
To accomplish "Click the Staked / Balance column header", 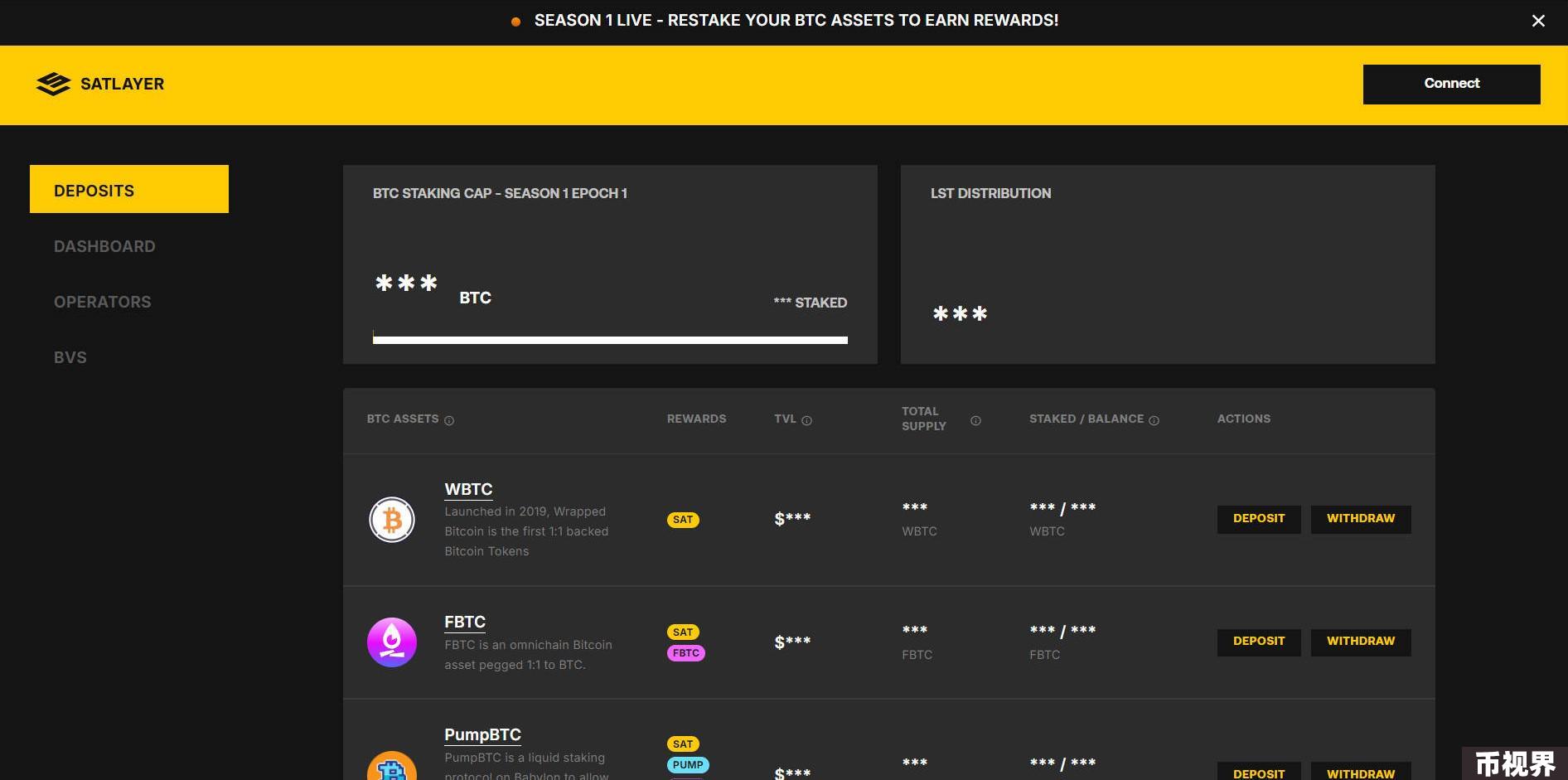I will [x=1086, y=419].
